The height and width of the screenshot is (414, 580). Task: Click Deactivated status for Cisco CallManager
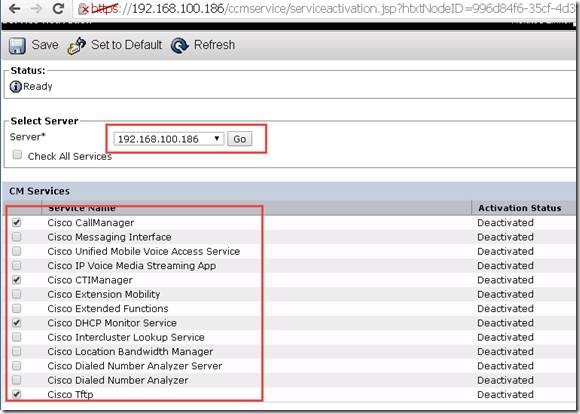pyautogui.click(x=505, y=223)
